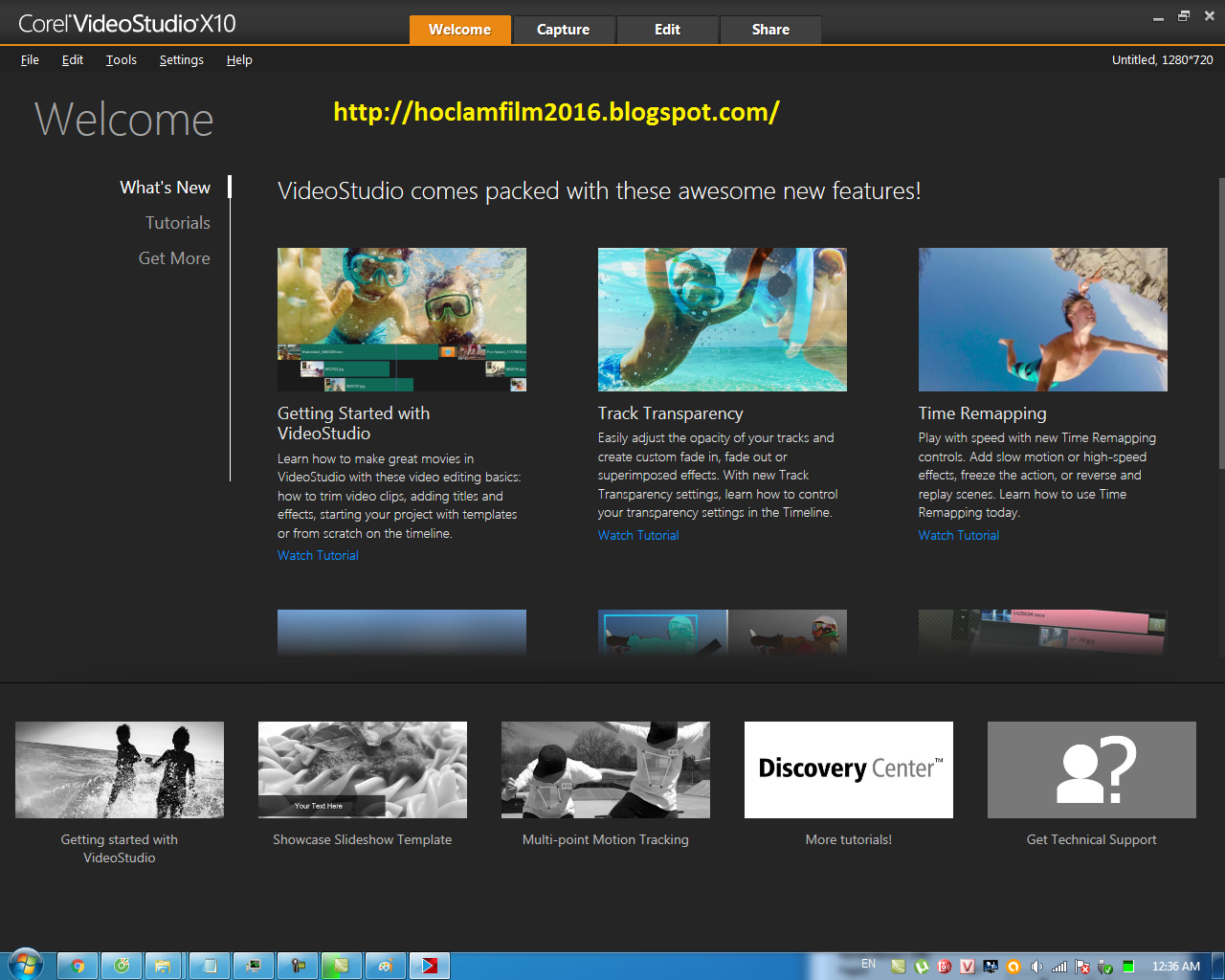The width and height of the screenshot is (1225, 980).
Task: Open the Showcase Slideshow Template thumbnail
Action: point(362,769)
